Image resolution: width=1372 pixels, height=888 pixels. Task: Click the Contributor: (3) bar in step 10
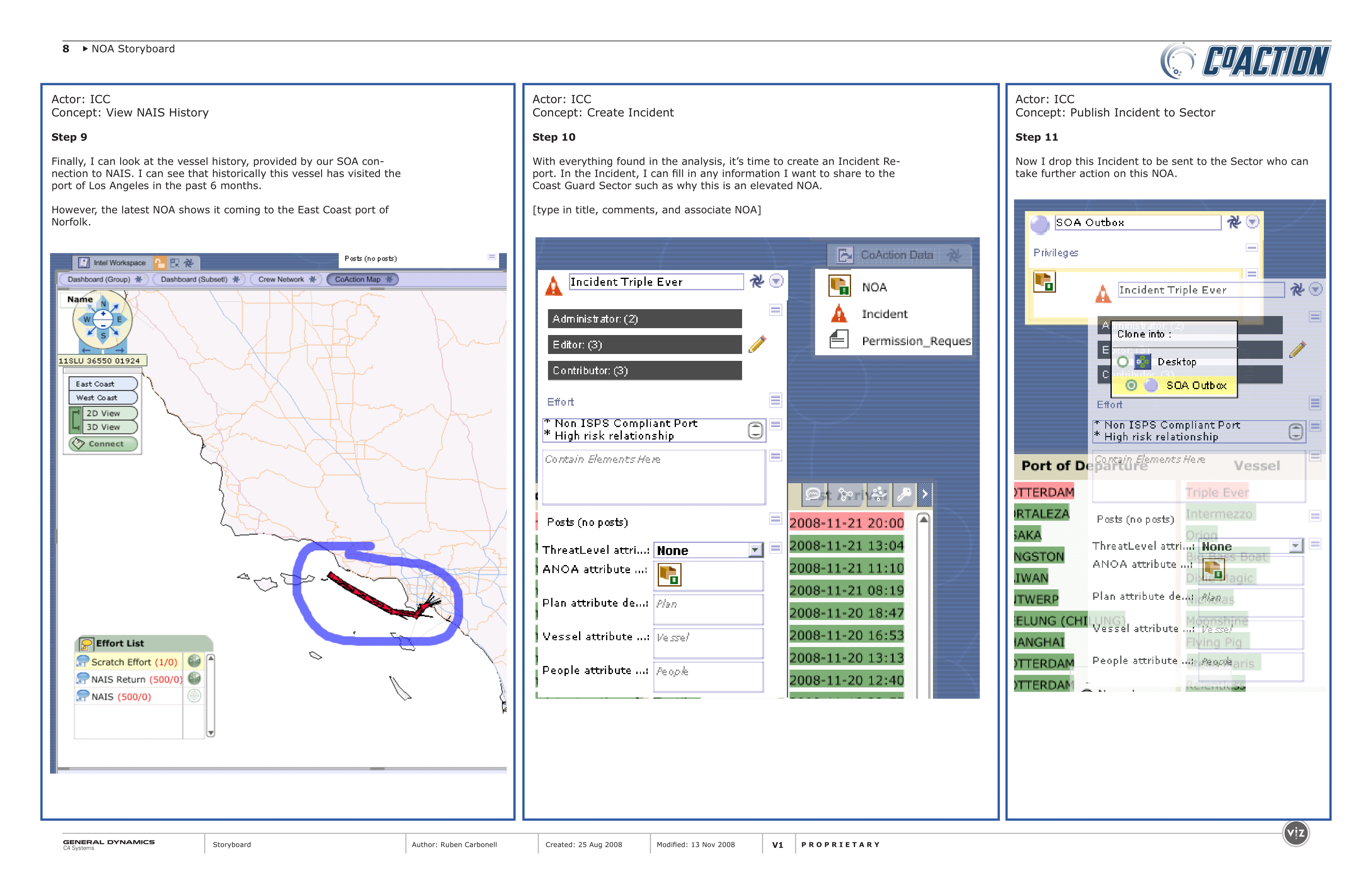[644, 371]
